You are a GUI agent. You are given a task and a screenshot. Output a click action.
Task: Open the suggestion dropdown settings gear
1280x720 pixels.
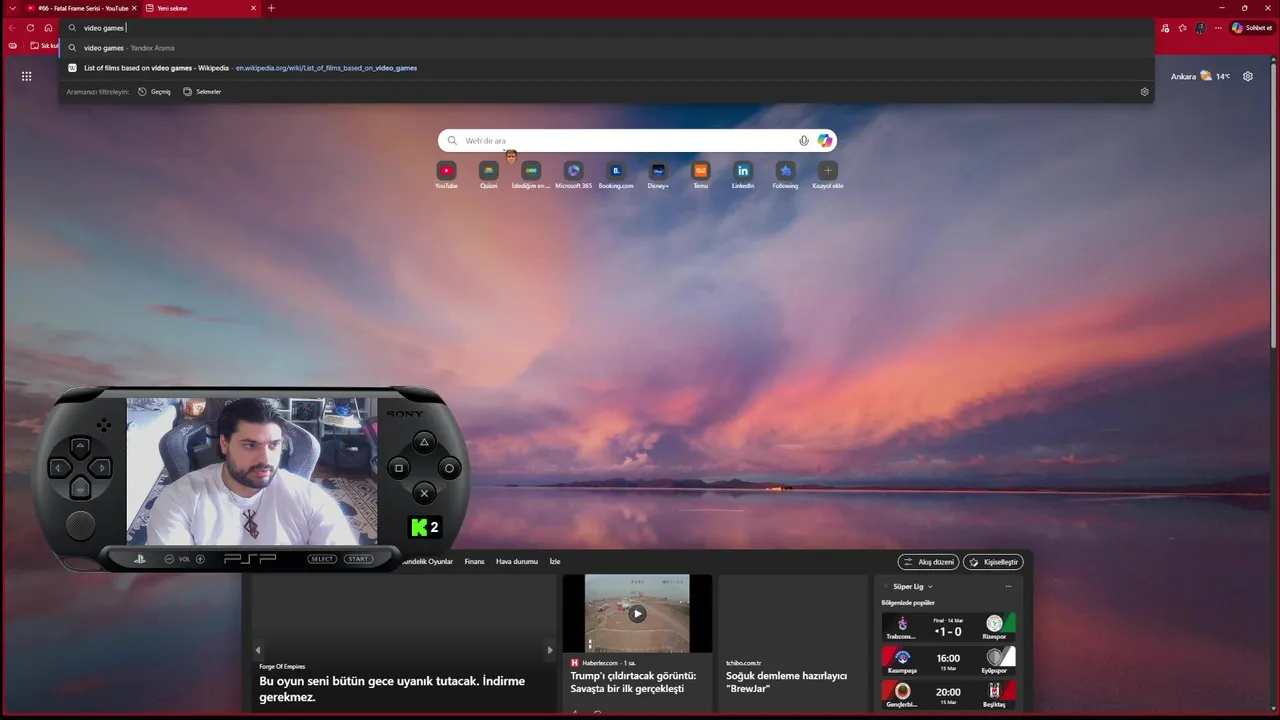click(1145, 92)
